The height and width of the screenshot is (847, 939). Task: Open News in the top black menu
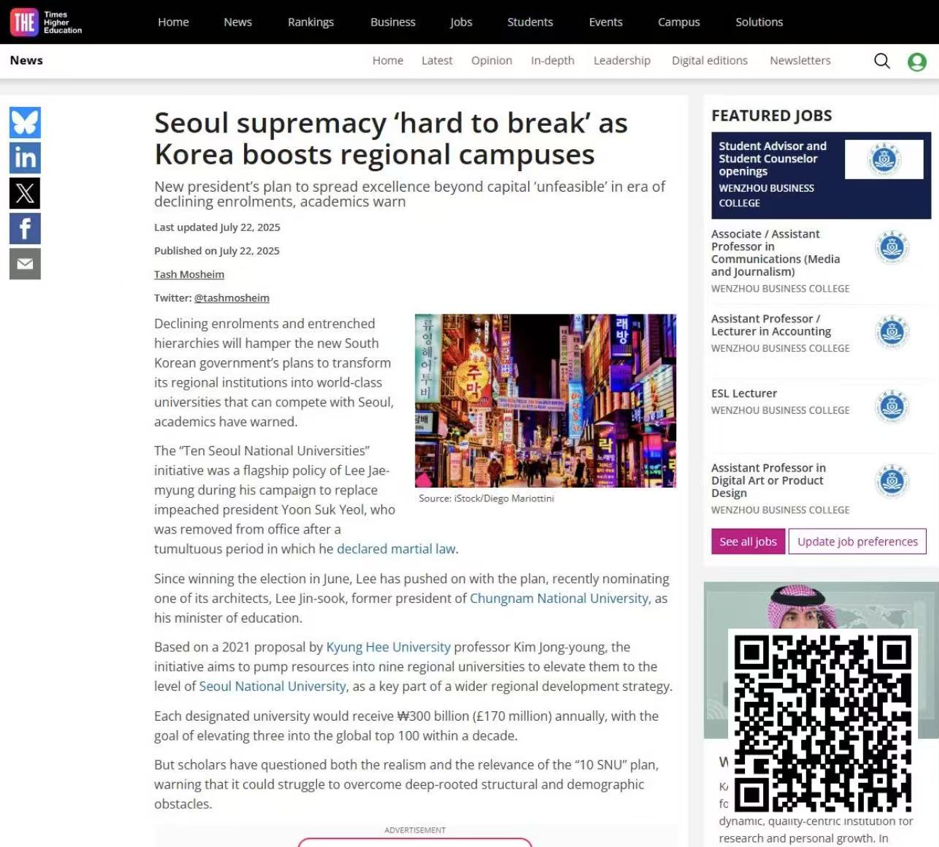(x=238, y=22)
